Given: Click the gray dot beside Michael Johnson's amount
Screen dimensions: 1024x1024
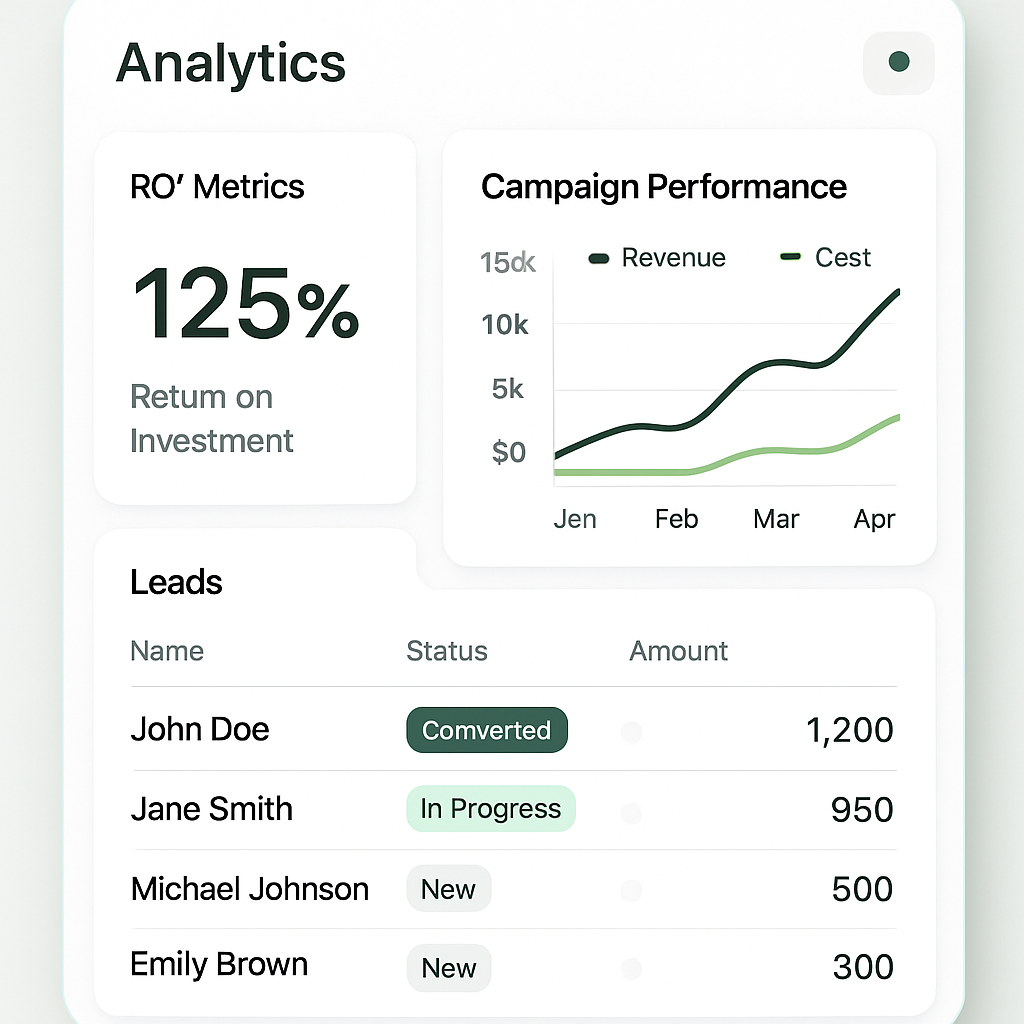Looking at the screenshot, I should tap(631, 889).
